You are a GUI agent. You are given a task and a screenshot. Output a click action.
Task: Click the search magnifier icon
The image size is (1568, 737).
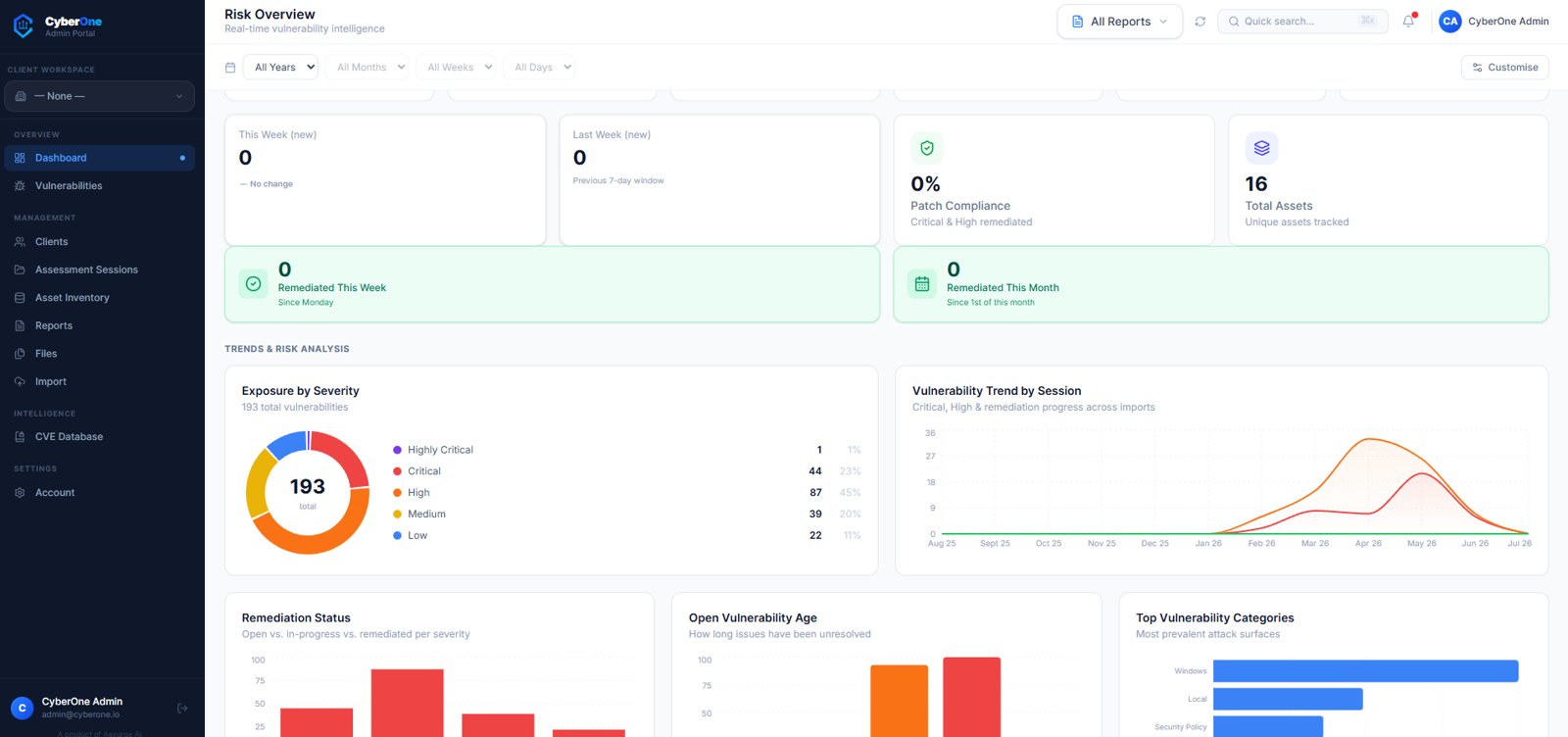(x=1234, y=21)
